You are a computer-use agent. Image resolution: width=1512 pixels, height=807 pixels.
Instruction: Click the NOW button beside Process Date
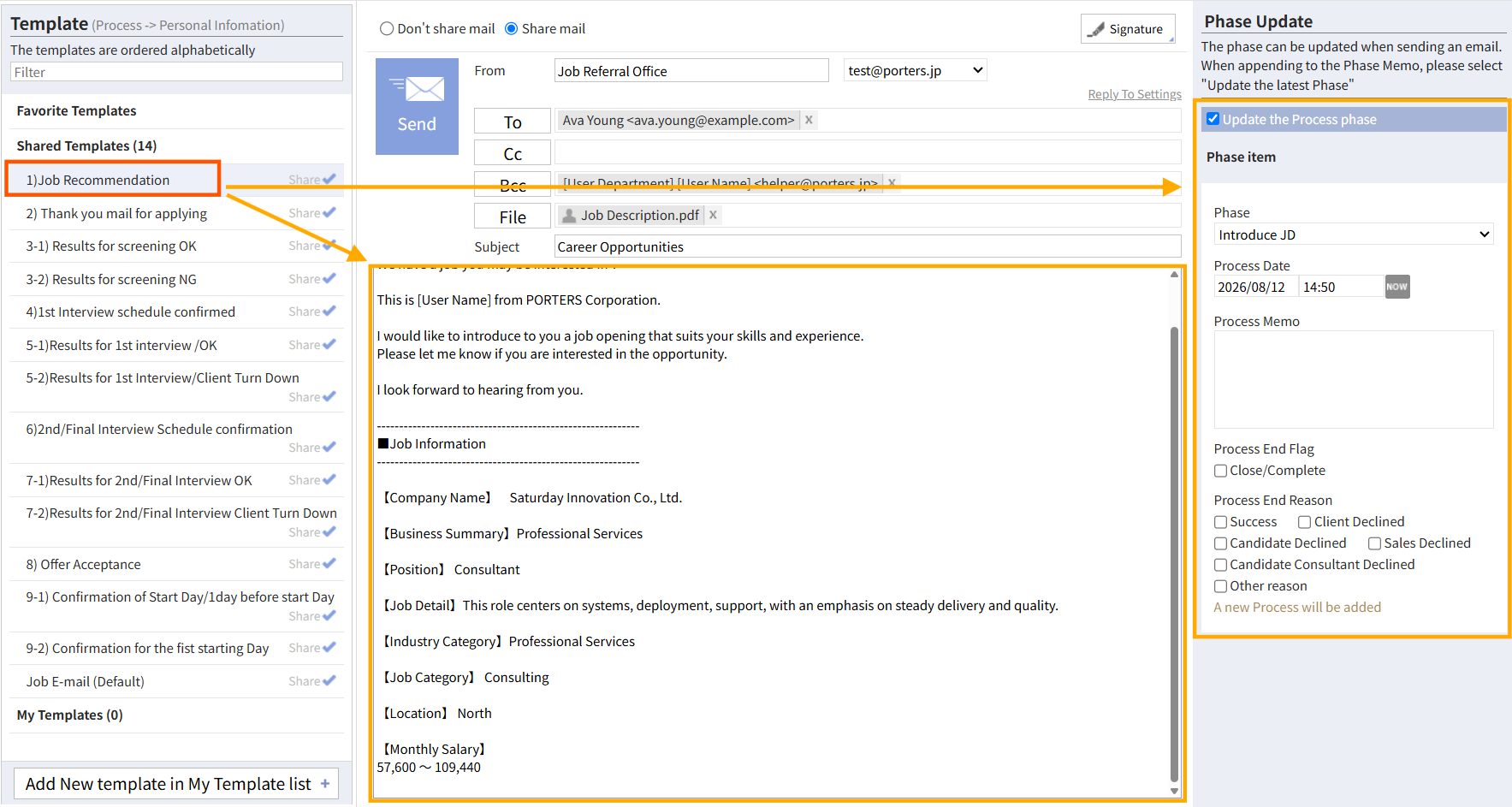[1397, 287]
